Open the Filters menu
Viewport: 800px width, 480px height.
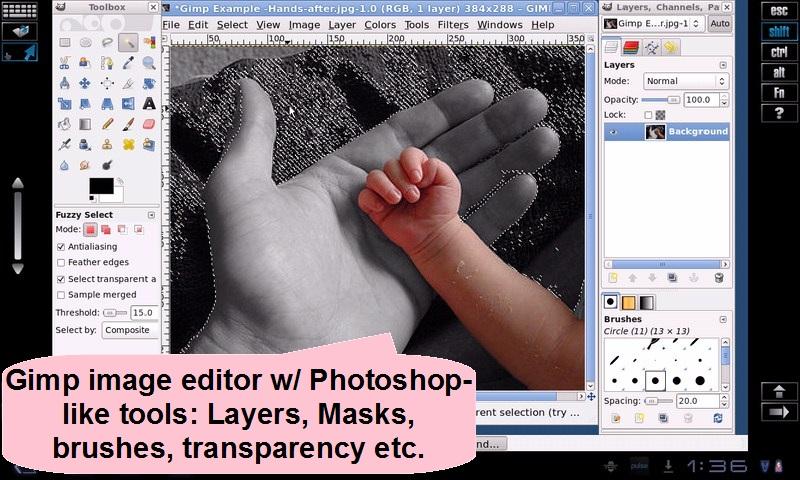(453, 25)
